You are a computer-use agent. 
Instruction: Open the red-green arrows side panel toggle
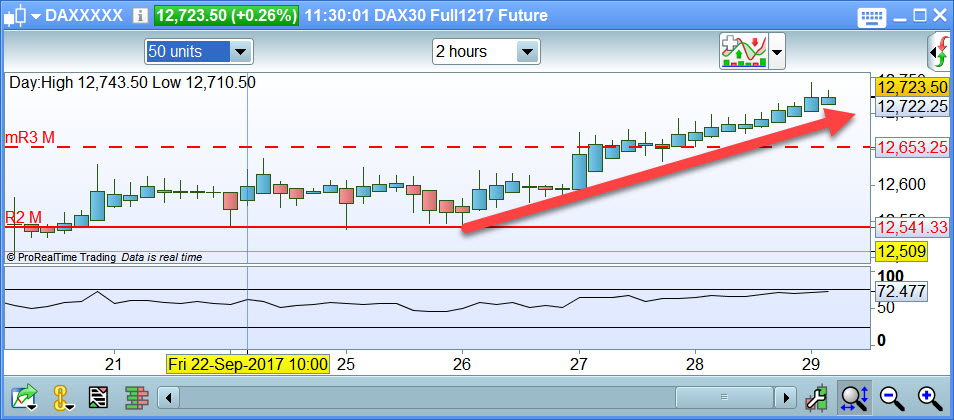point(940,52)
